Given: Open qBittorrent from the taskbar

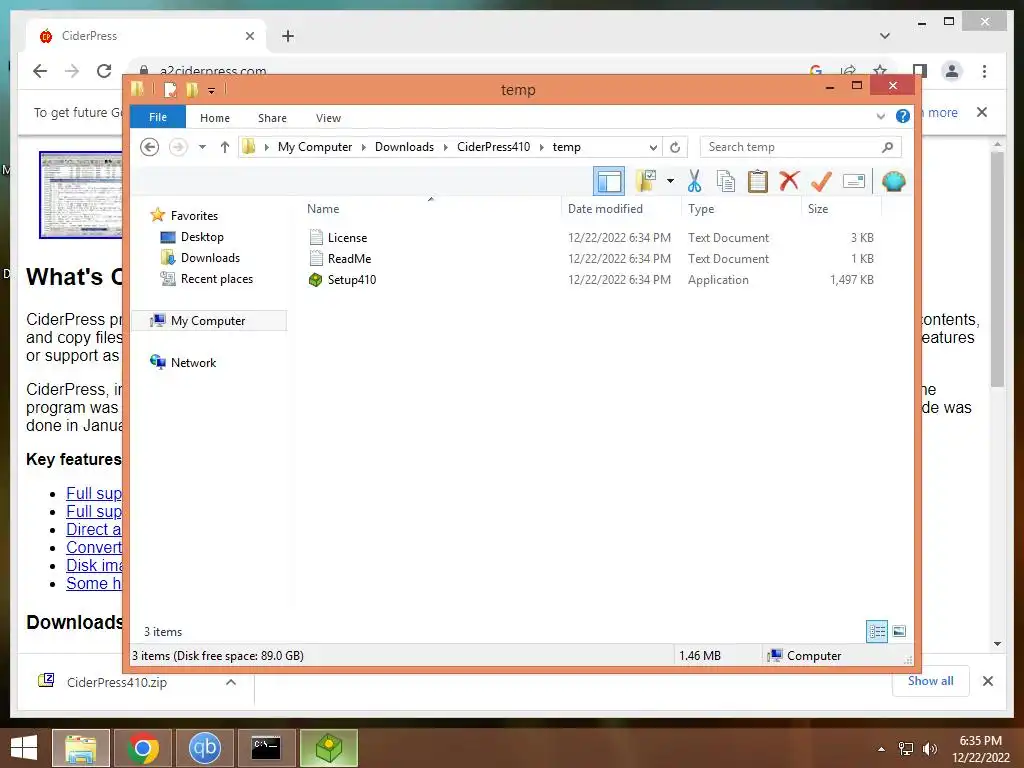Looking at the screenshot, I should point(204,748).
